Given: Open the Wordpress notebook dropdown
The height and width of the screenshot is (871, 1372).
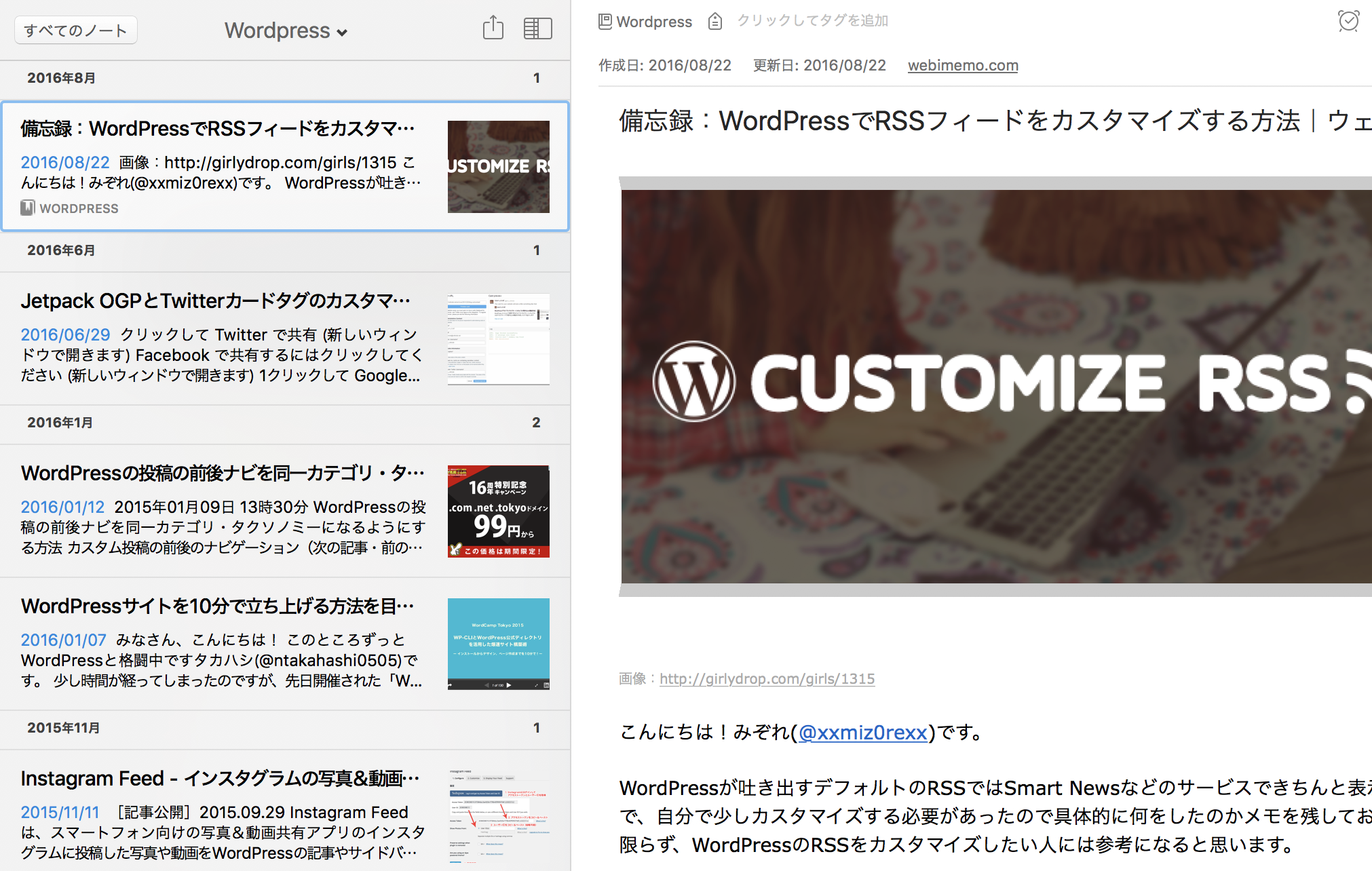Looking at the screenshot, I should (x=286, y=31).
